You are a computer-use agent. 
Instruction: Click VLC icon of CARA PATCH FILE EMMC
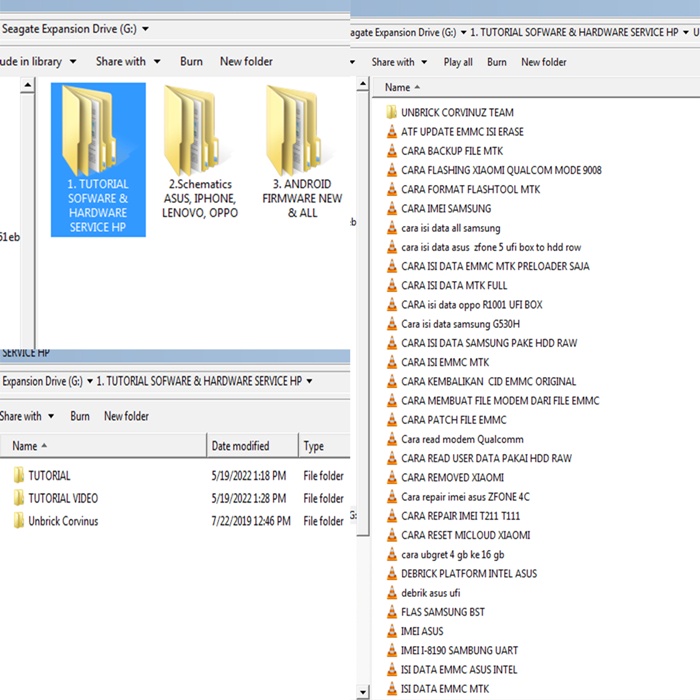[x=392, y=420]
